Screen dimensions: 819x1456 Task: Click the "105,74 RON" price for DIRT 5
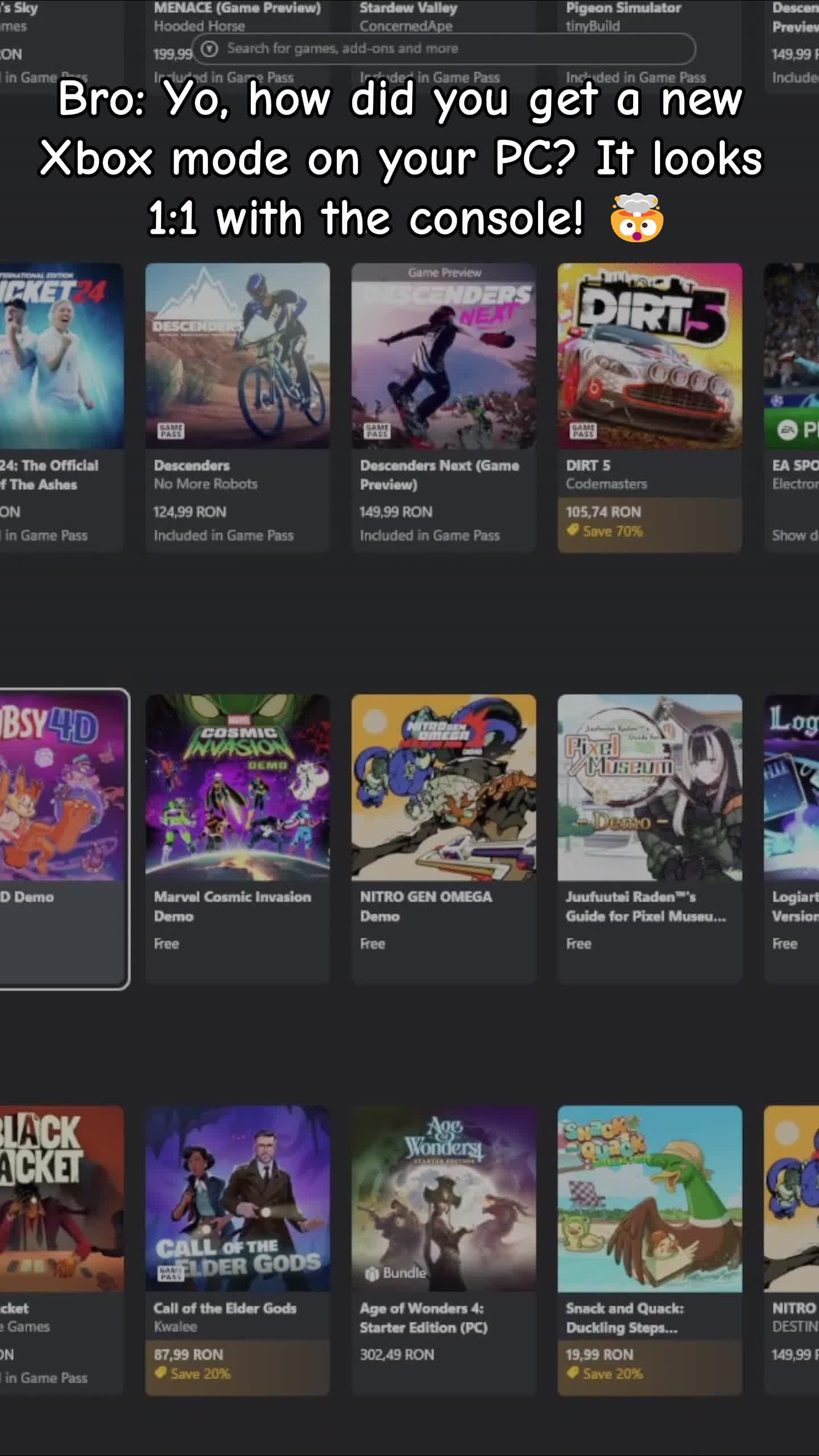click(603, 512)
